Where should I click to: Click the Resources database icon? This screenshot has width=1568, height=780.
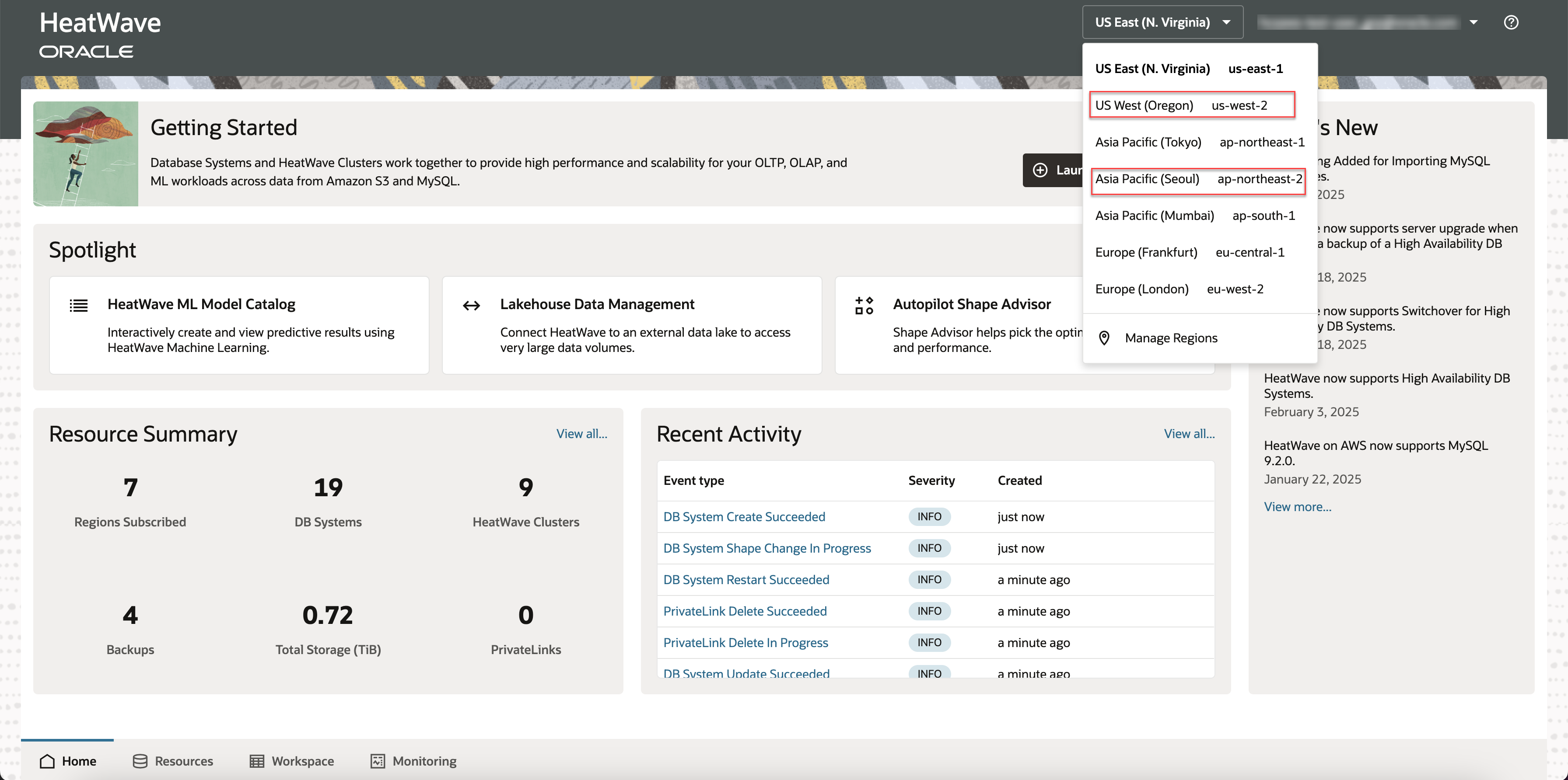[x=140, y=760]
